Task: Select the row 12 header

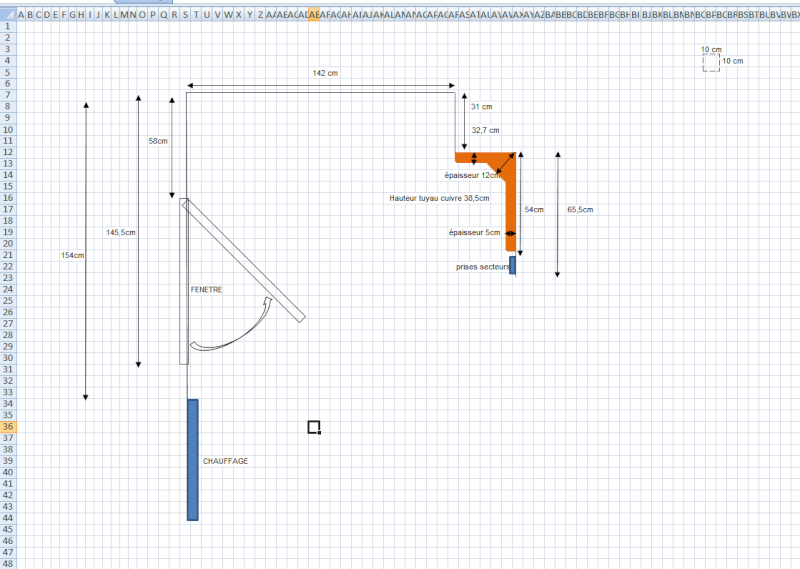Action: pos(8,152)
